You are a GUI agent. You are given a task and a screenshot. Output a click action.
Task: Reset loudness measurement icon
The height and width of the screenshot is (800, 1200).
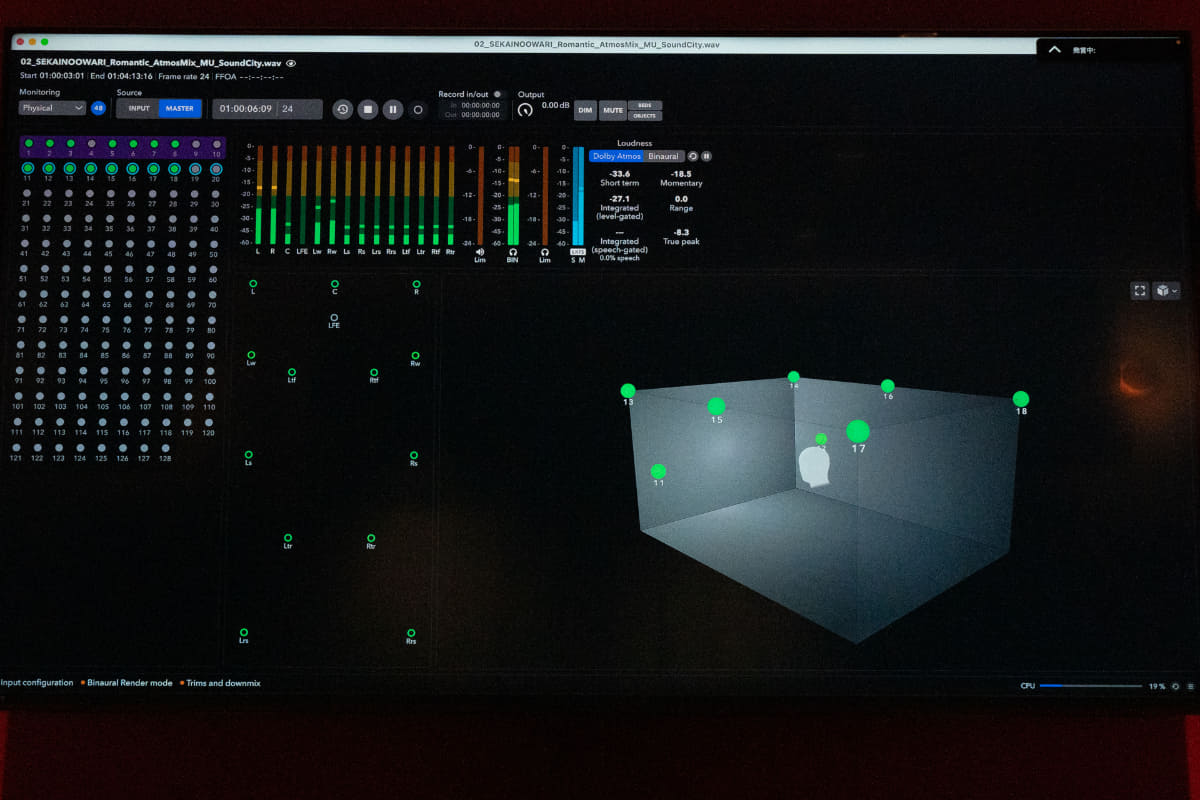click(692, 156)
